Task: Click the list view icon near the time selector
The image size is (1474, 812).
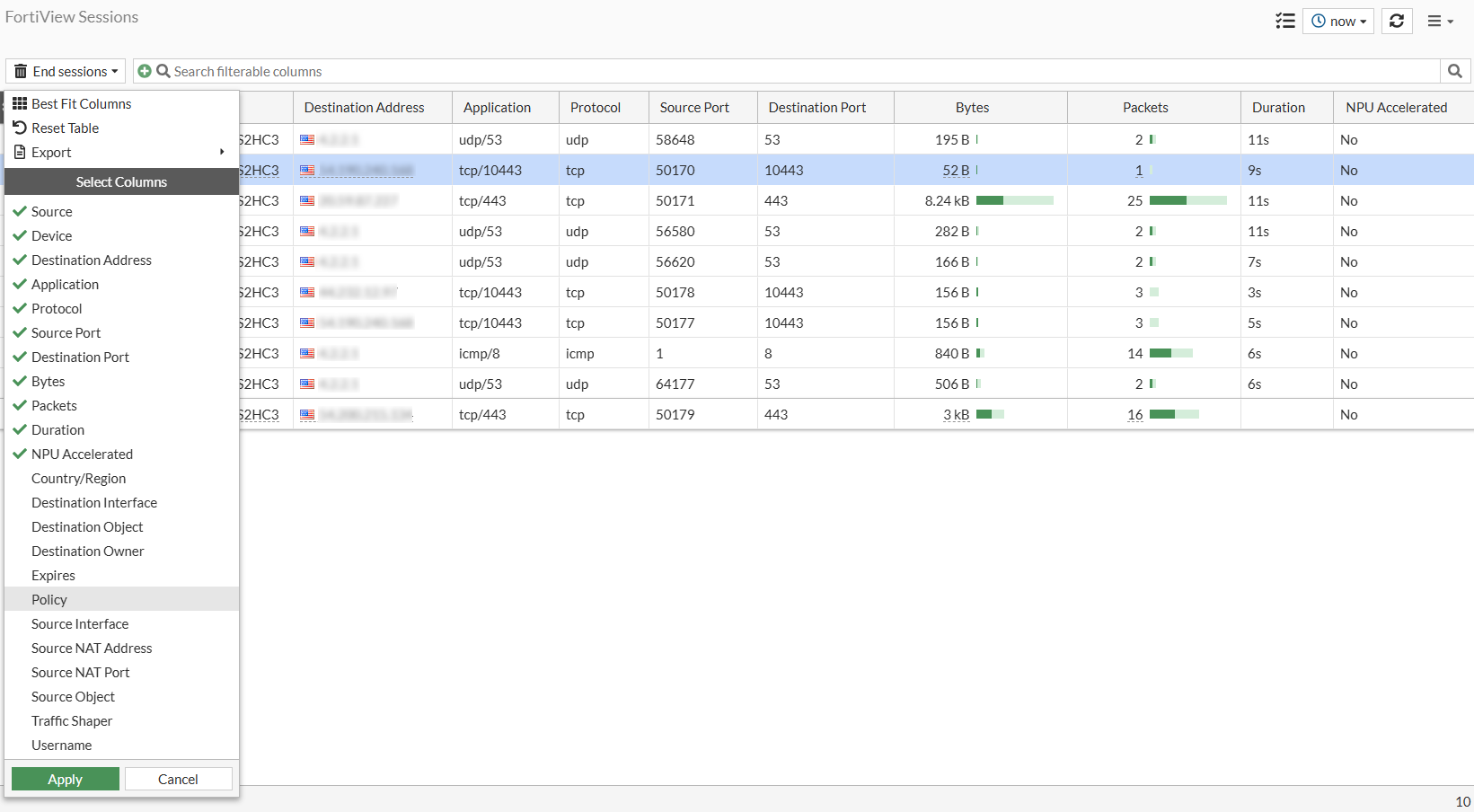Action: click(1285, 21)
